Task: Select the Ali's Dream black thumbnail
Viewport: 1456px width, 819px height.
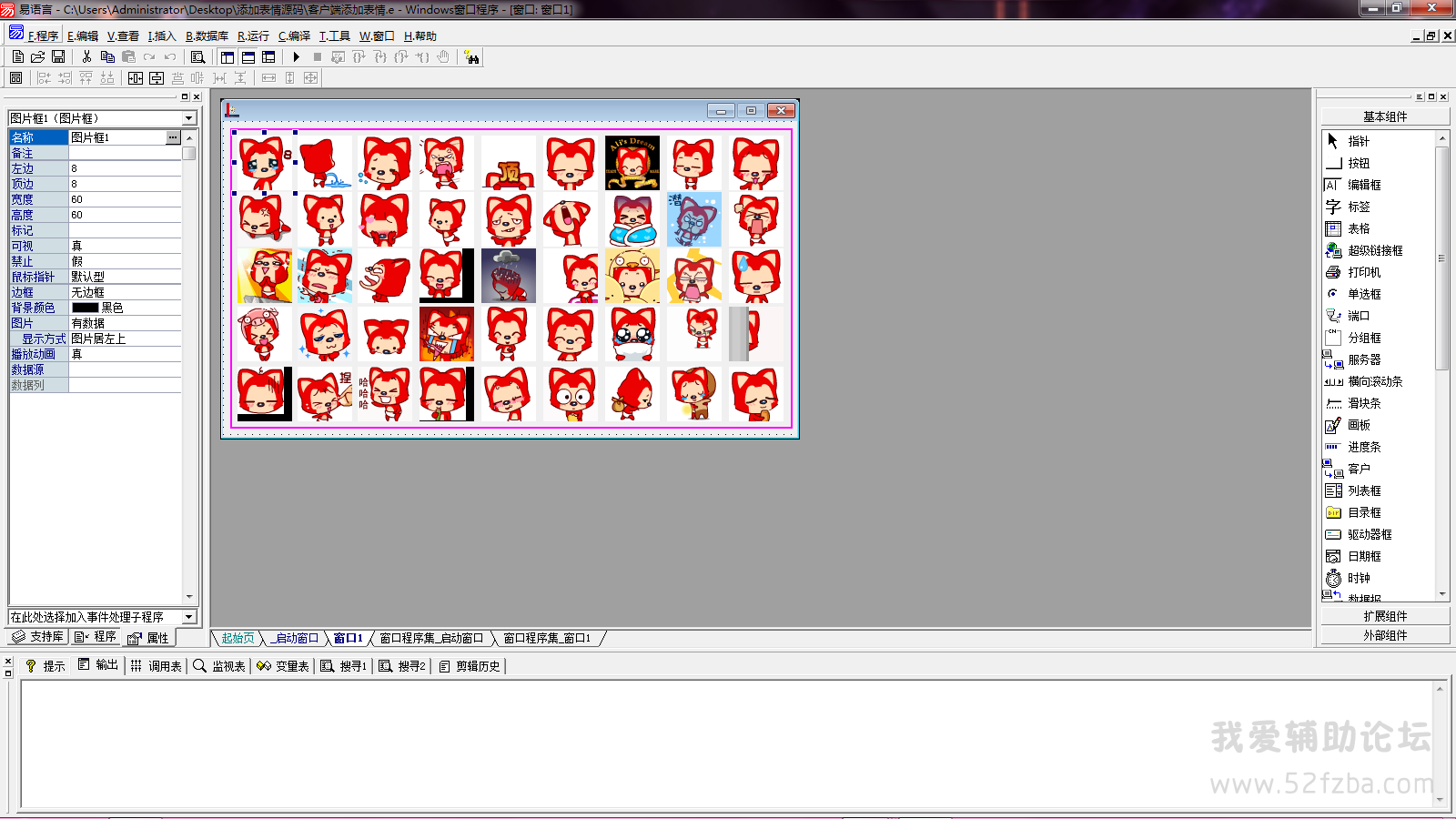Action: coord(632,163)
